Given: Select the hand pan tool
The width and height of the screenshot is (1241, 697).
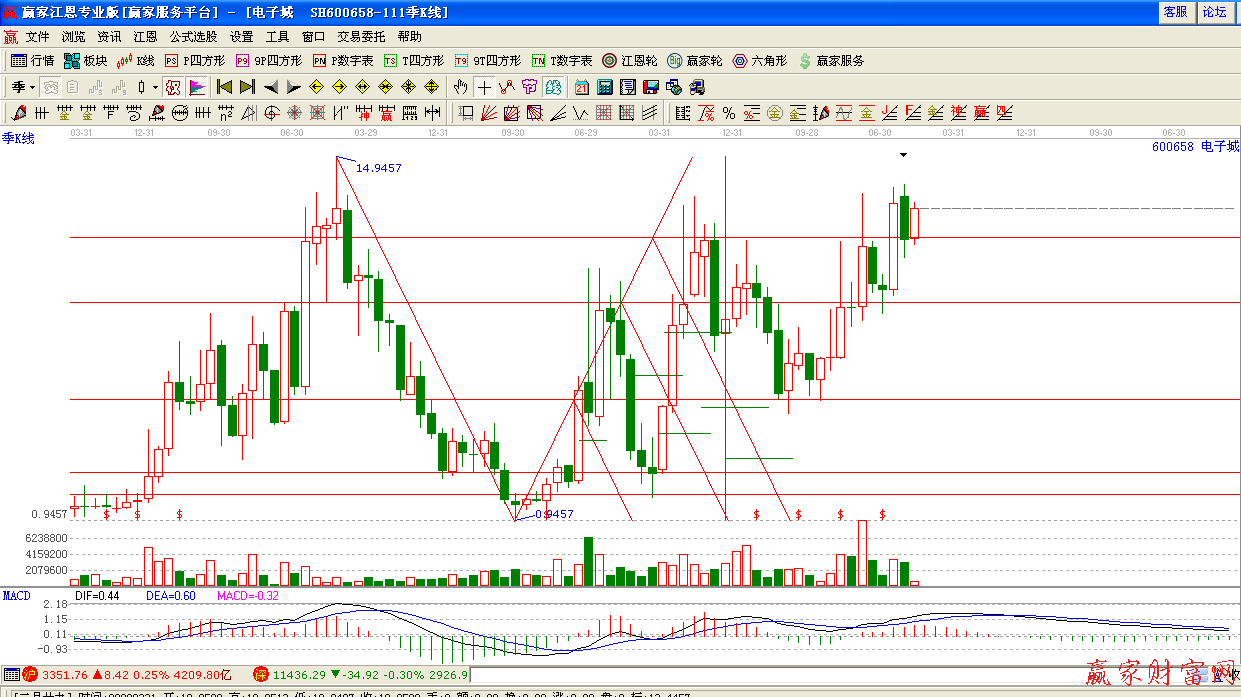Looking at the screenshot, I should click(461, 87).
